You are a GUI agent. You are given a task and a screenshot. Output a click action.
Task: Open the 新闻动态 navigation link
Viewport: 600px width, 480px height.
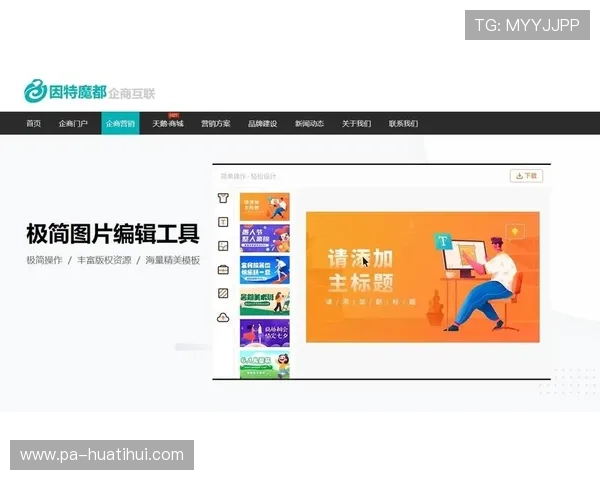[x=309, y=123]
